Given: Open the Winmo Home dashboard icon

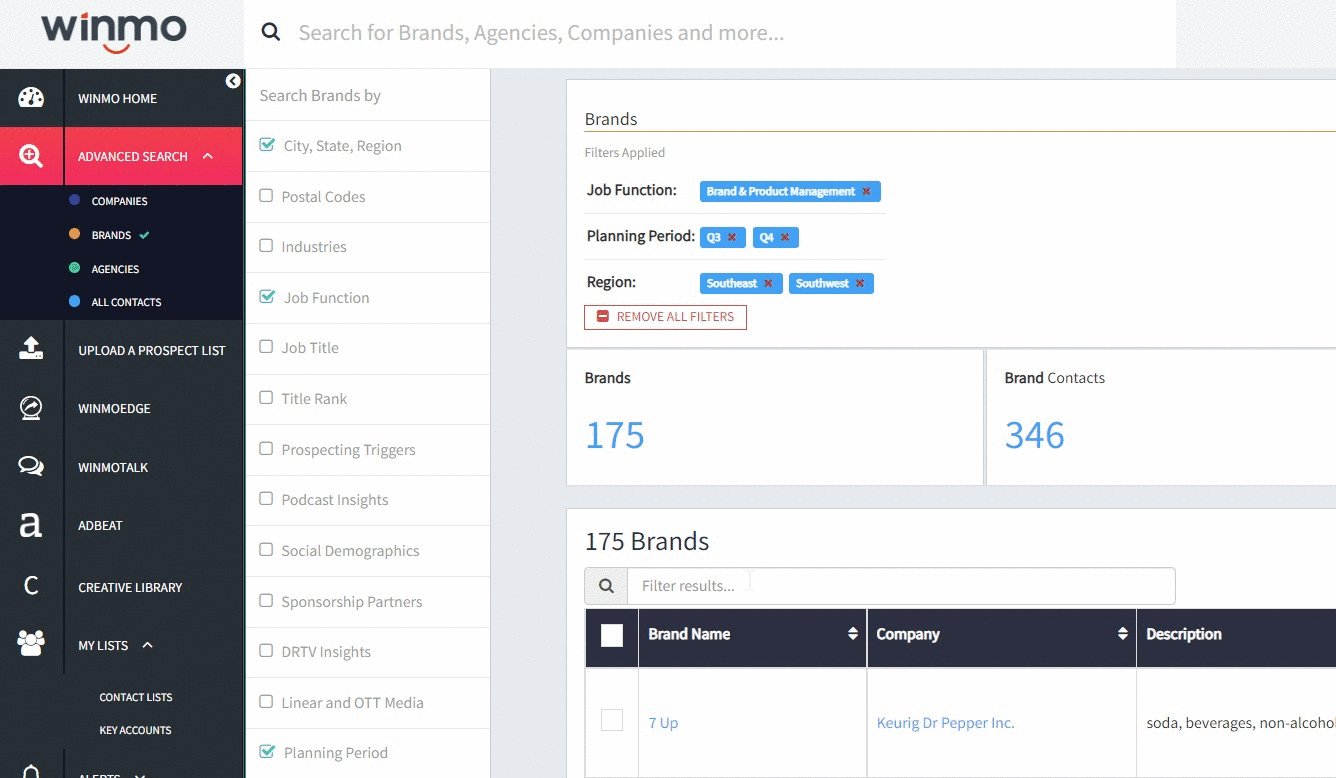Looking at the screenshot, I should pyautogui.click(x=31, y=98).
